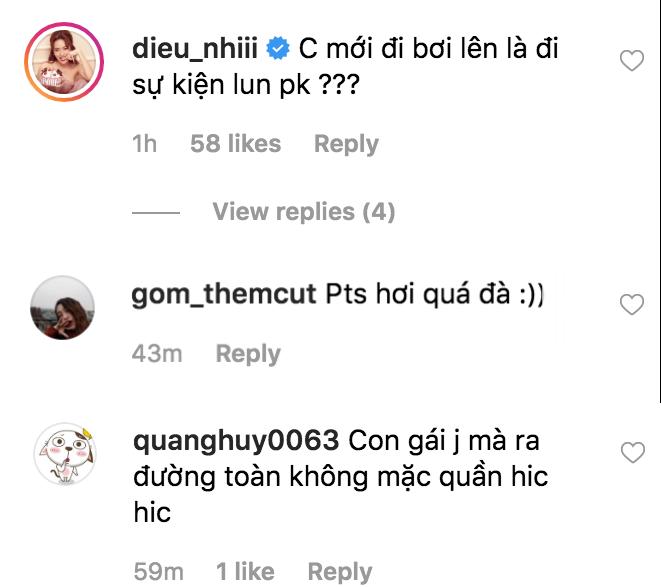
Task: Click the 1h timestamp on dieu_nhiii's comment
Action: pyautogui.click(x=145, y=144)
